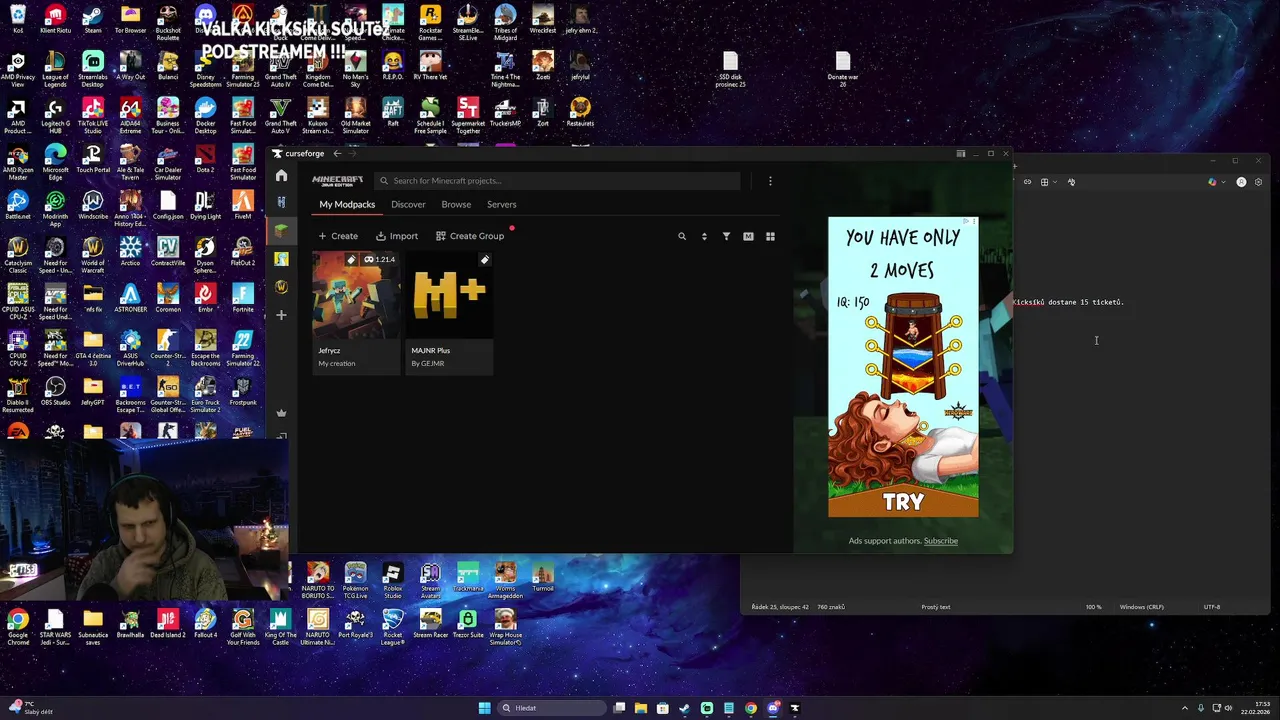
Task: Go back with the CurseForge arrow
Action: coord(337,153)
